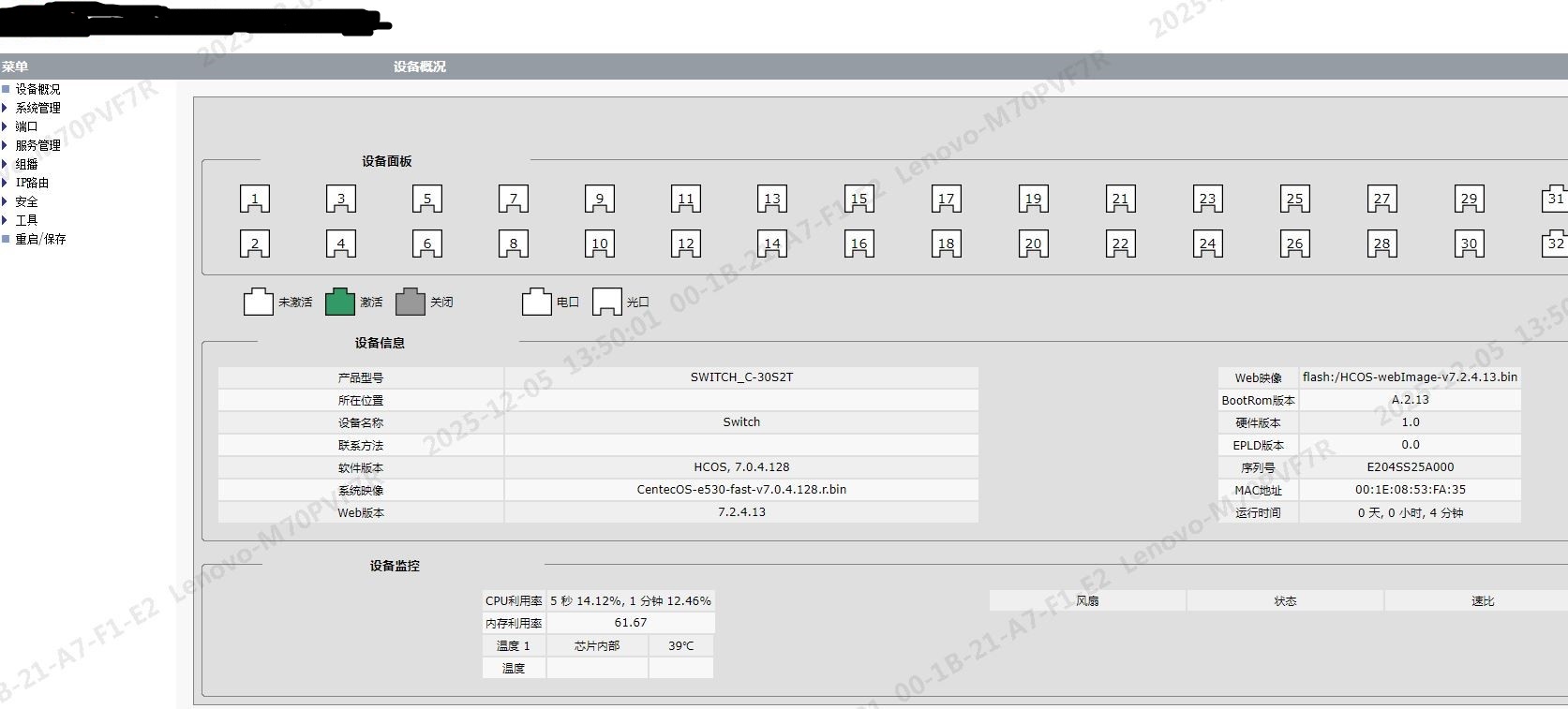This screenshot has width=1568, height=709.
Task: Select port 13 icon
Action: point(772,199)
